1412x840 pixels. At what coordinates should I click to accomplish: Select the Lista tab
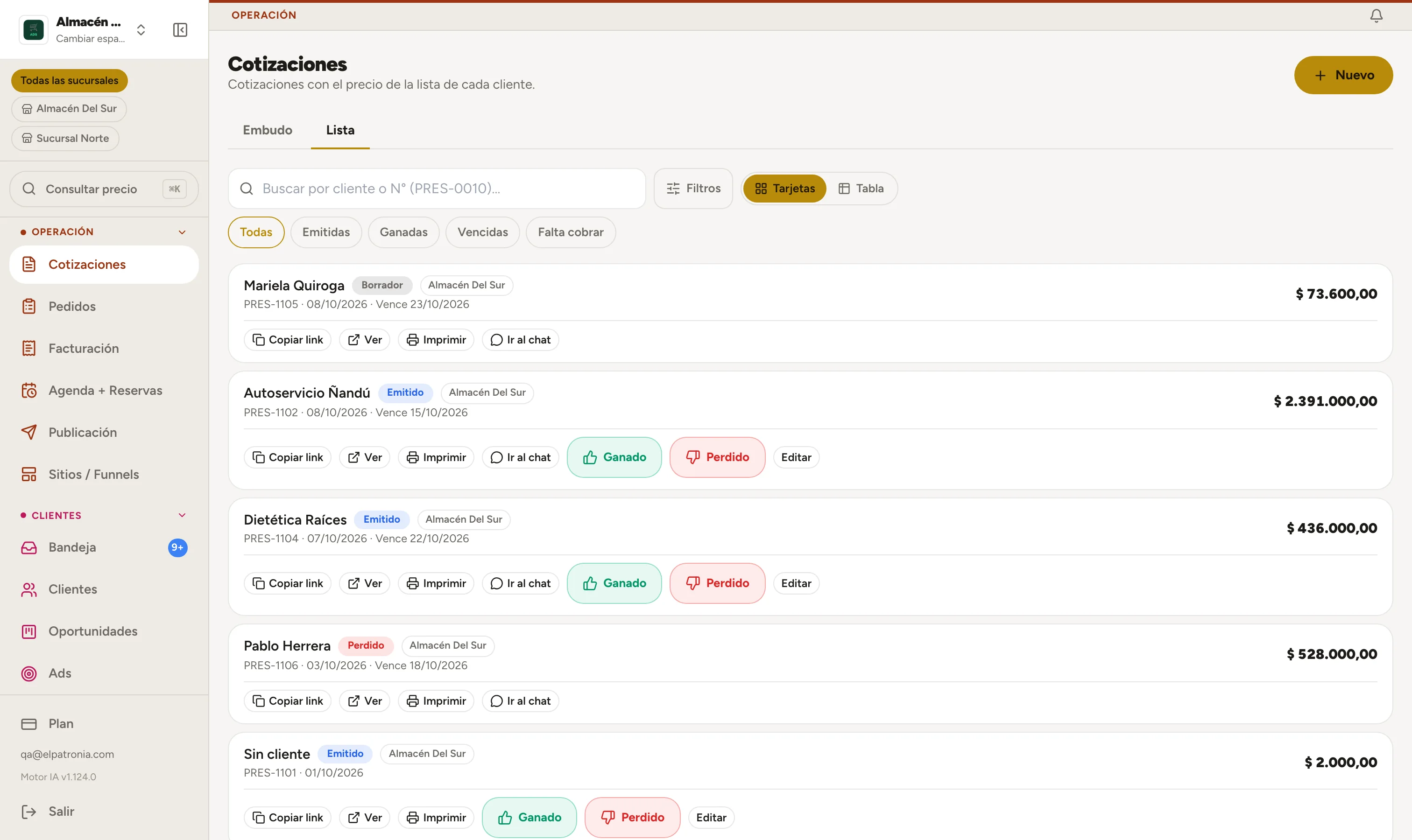coord(340,130)
